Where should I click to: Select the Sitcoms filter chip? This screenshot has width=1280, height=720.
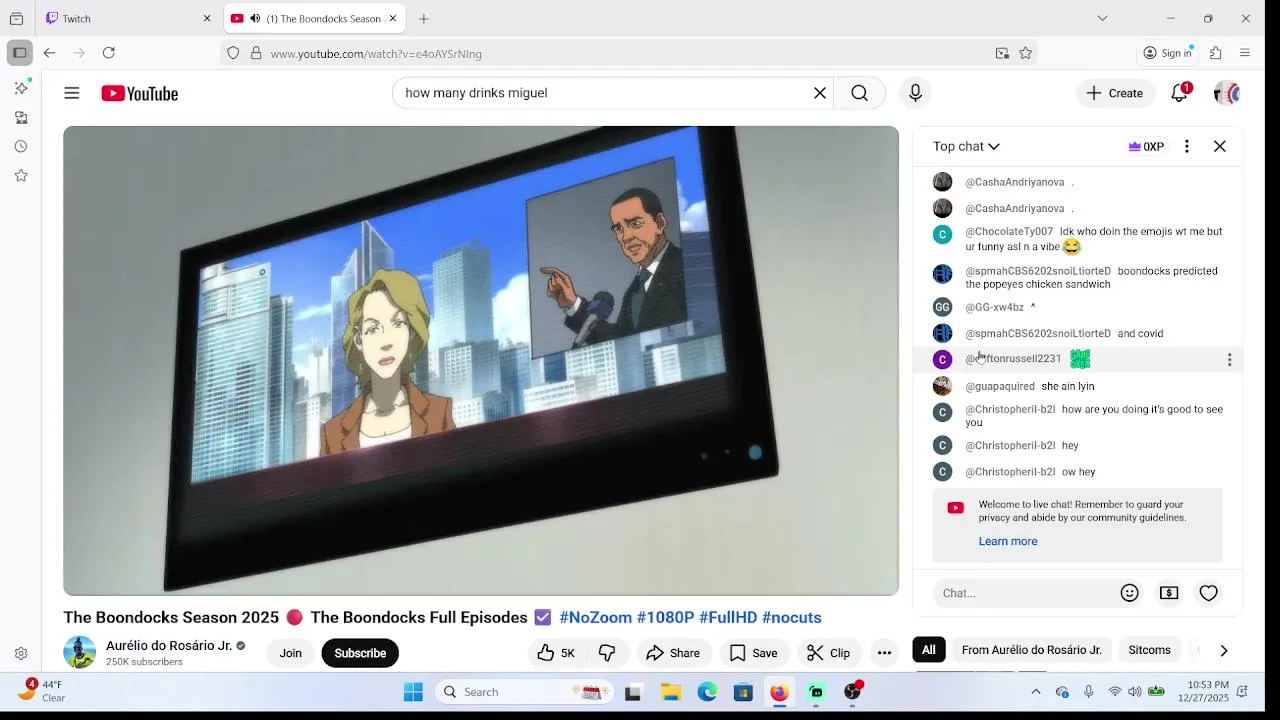pos(1149,650)
